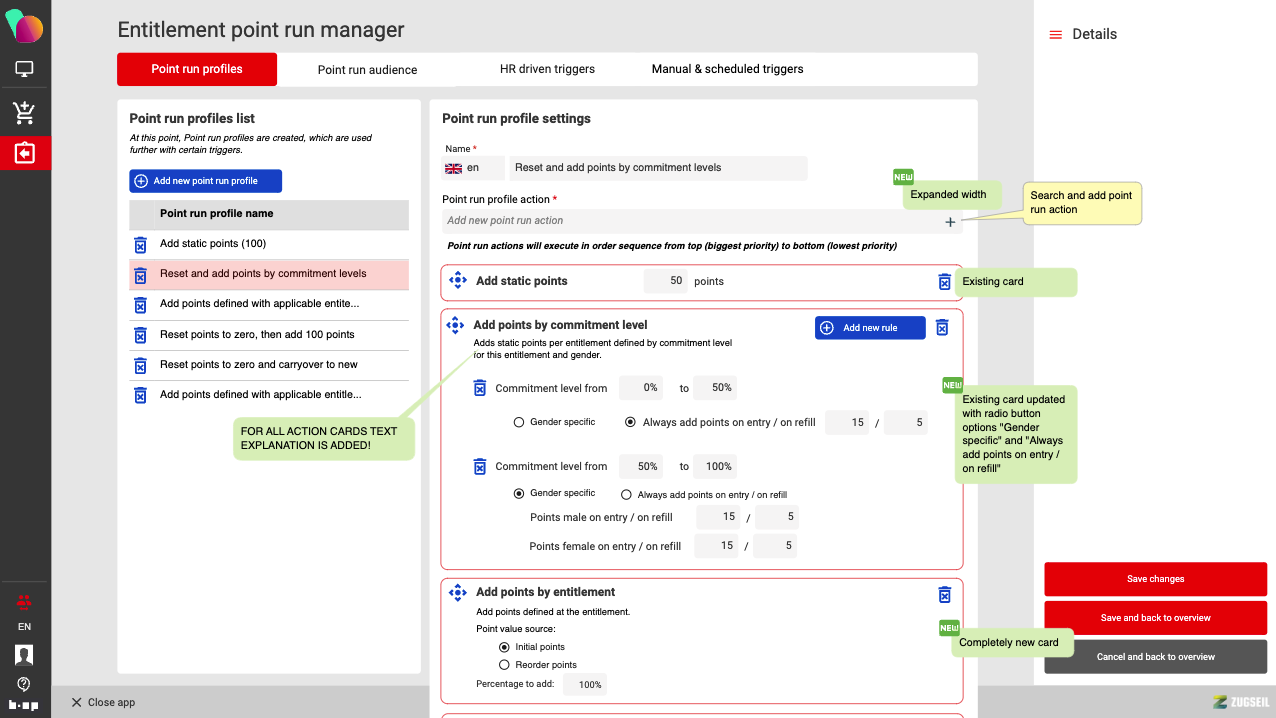The height and width of the screenshot is (718, 1276).
Task: Delete the 'Add static points (100)' profile
Action: [x=140, y=244]
